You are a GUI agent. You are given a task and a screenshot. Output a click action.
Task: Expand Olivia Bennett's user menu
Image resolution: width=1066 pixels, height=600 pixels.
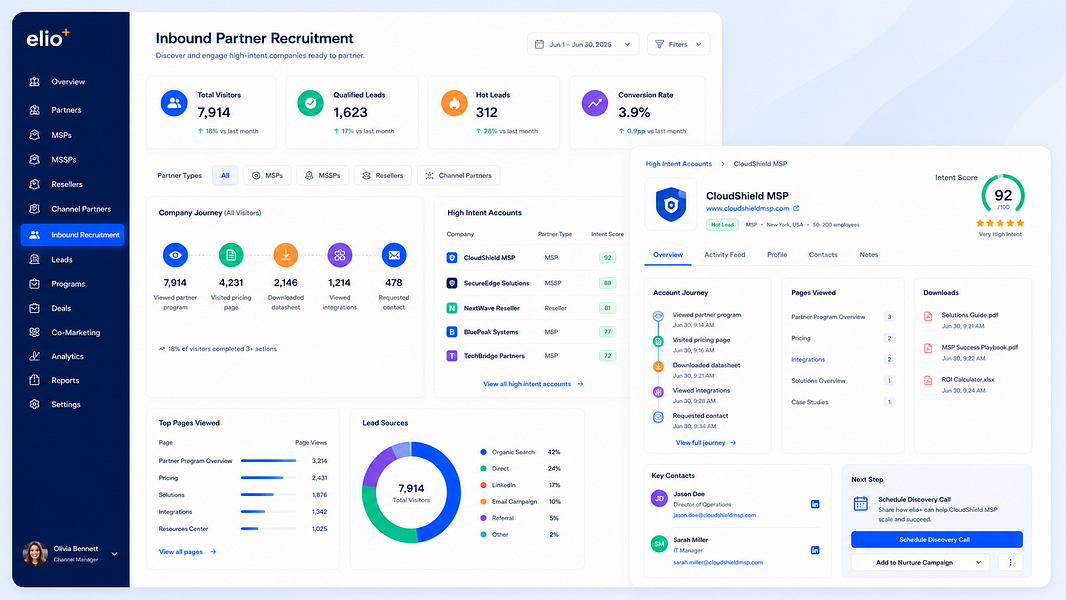click(114, 554)
